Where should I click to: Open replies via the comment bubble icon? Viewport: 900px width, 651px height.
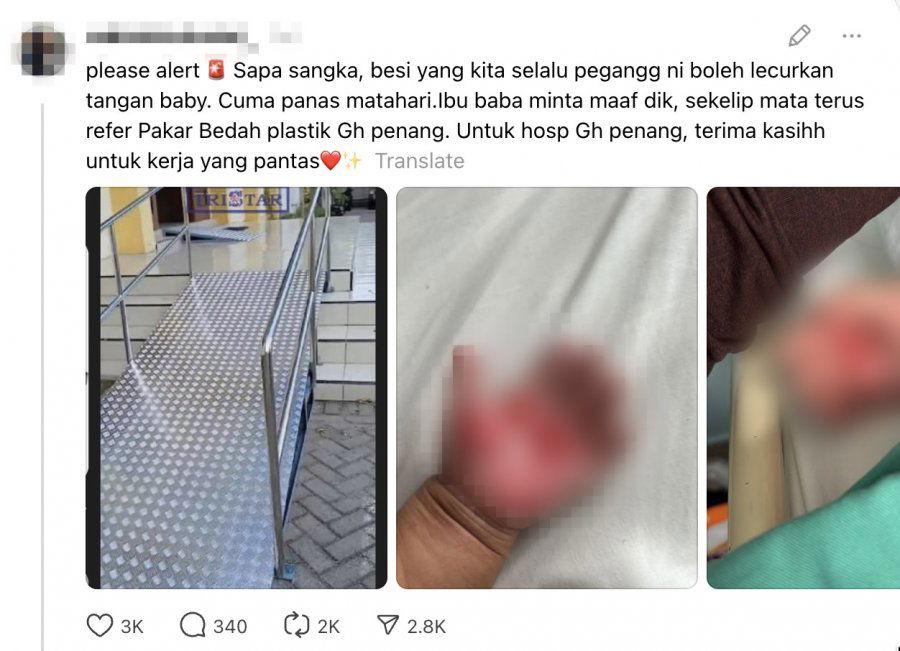(x=192, y=626)
